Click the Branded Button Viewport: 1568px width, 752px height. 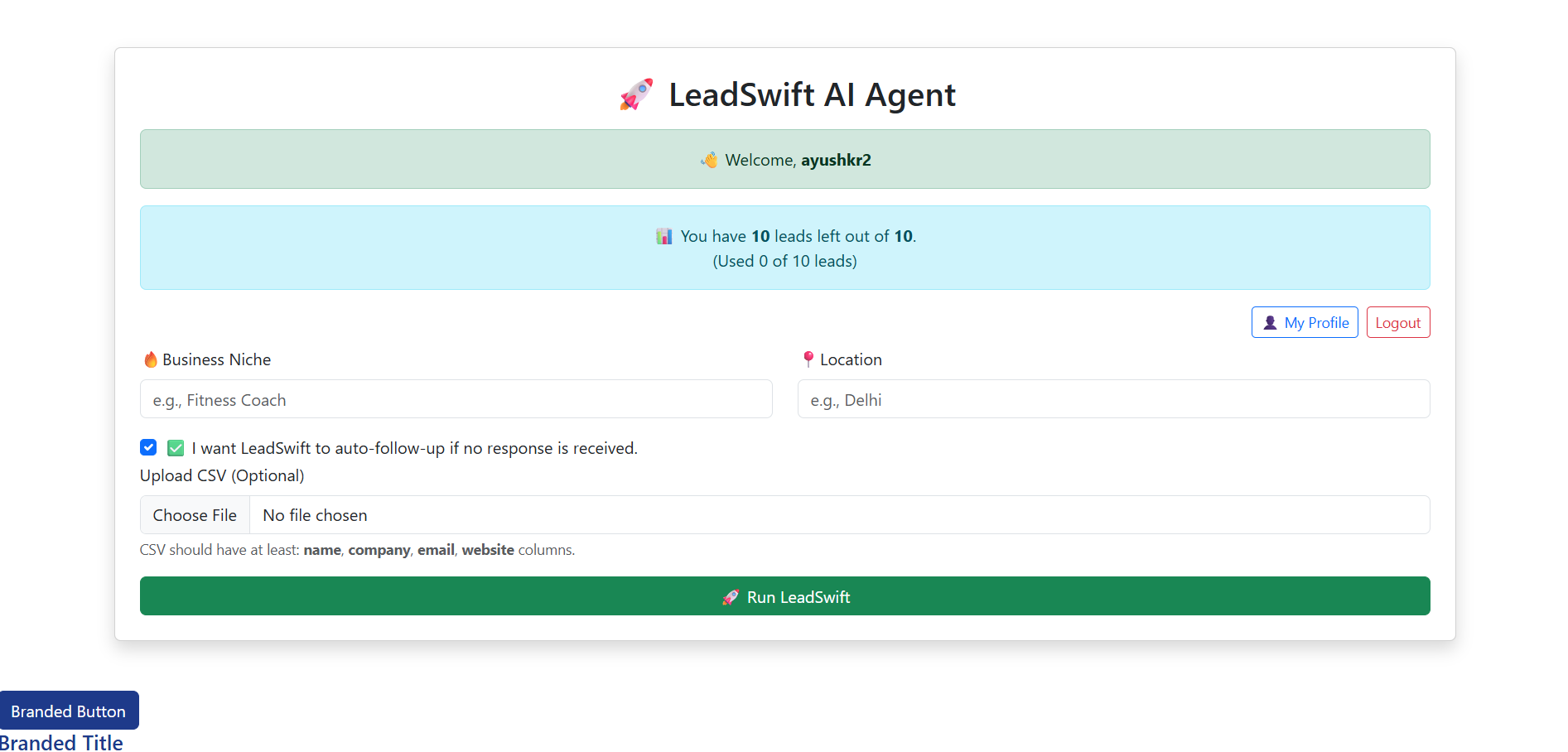tap(69, 711)
